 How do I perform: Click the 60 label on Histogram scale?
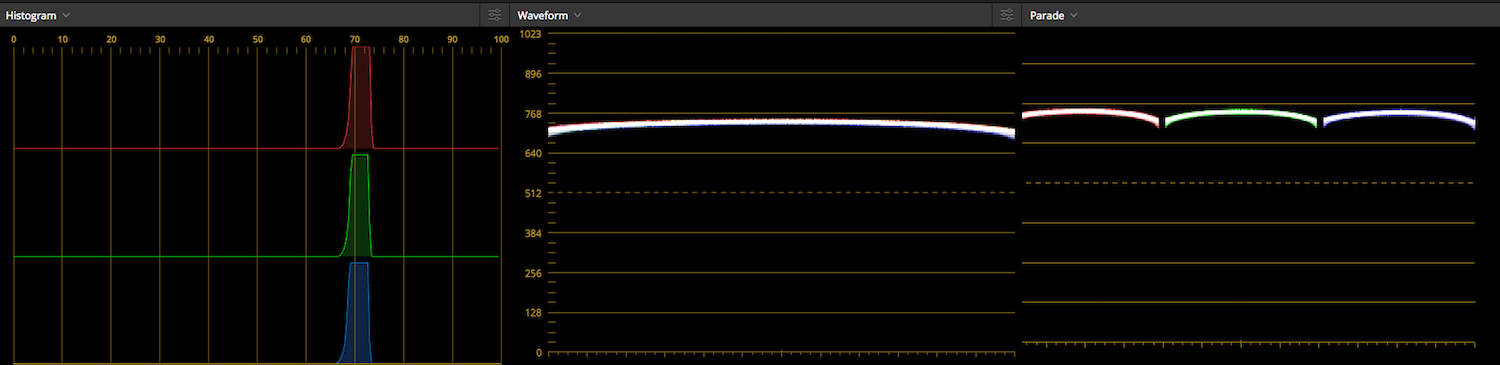307,39
